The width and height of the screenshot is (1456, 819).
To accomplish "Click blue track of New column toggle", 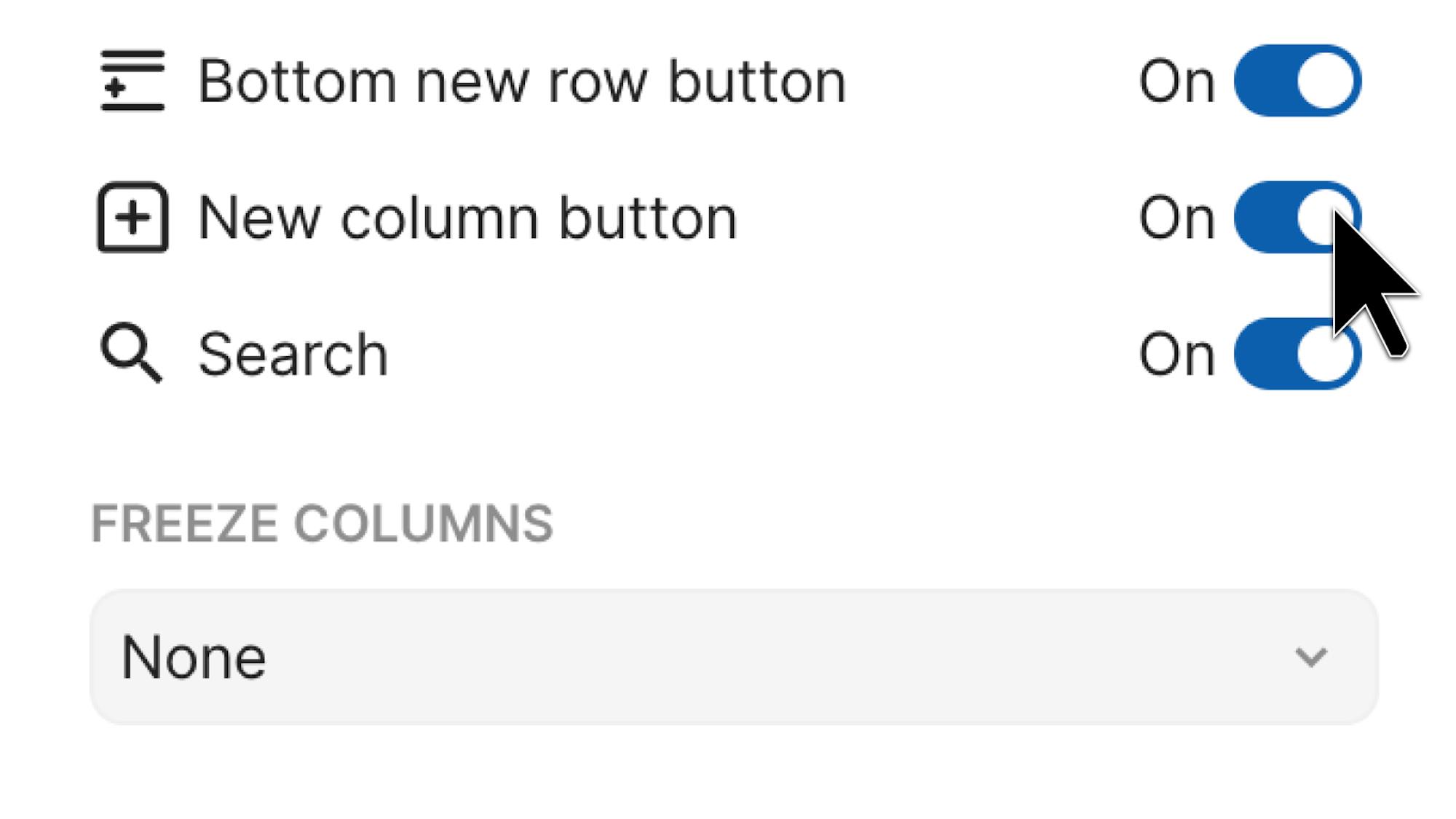I will pyautogui.click(x=1264, y=217).
